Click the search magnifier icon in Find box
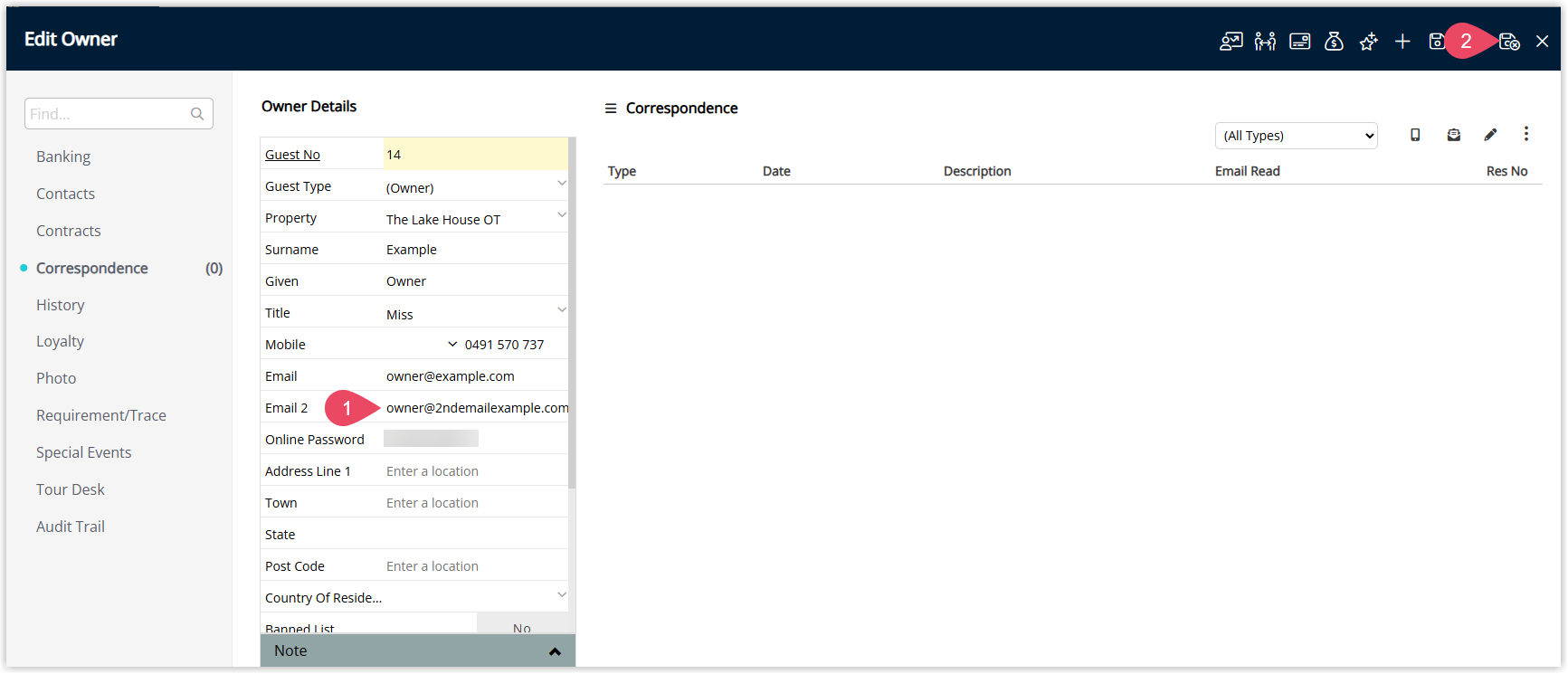Screen dimensions: 1568x674 pos(197,114)
